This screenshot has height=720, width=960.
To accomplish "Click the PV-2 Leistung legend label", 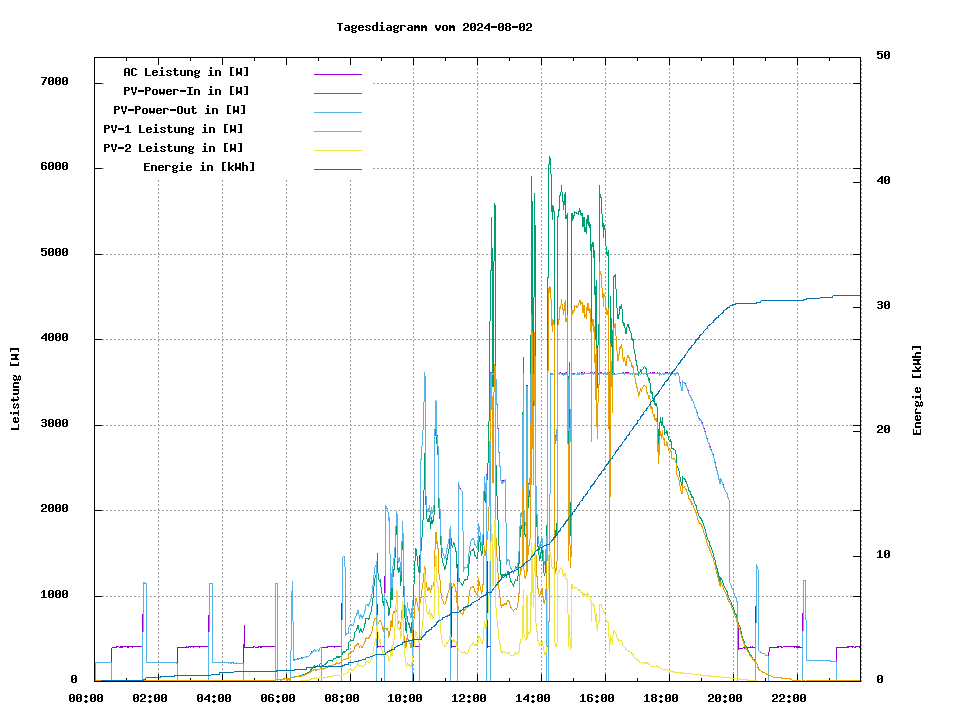I will coord(173,148).
